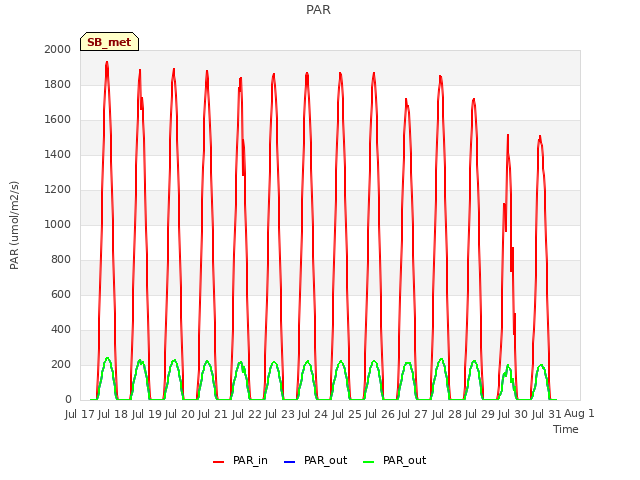This screenshot has width=640, height=480.
Task: Click the Jul 27 x-axis label
Action: point(413,414)
